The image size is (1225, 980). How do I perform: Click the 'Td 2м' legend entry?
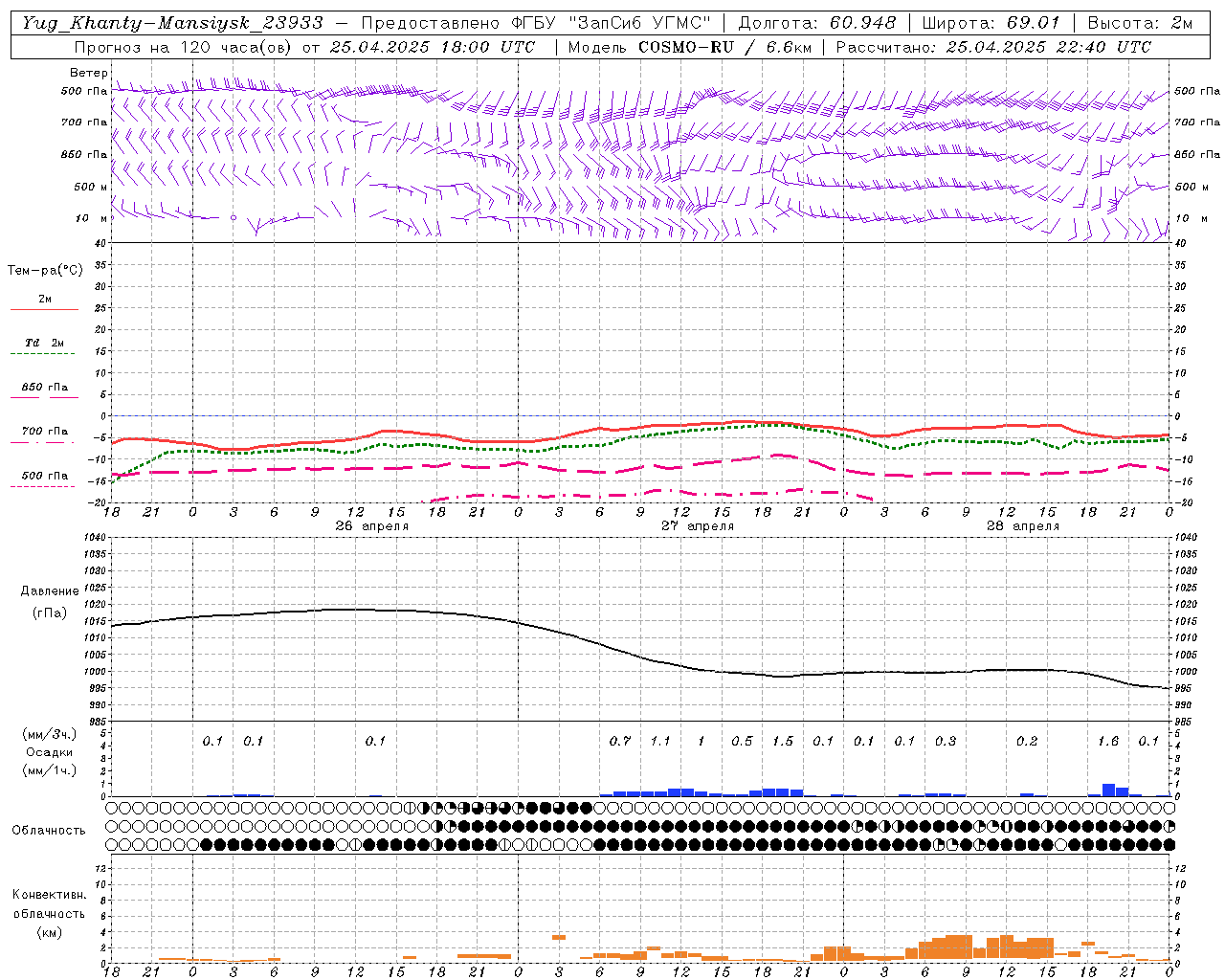44,343
